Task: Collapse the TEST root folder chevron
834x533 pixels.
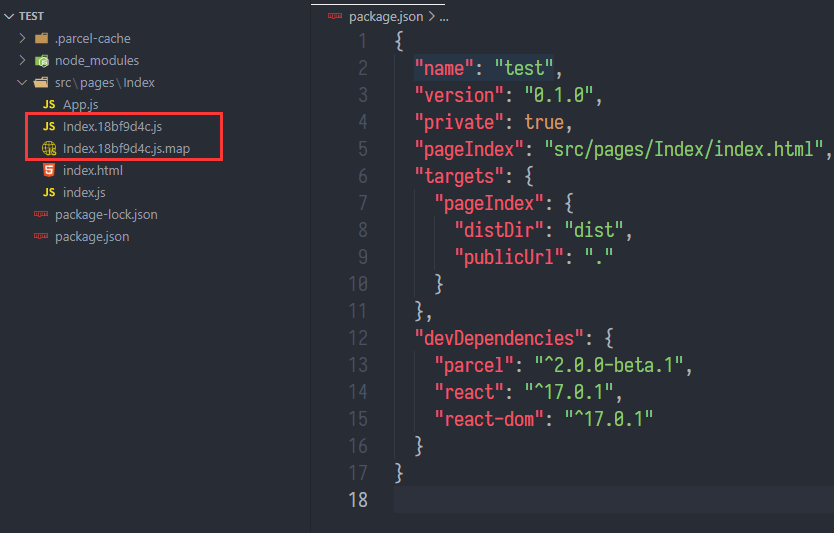Action: 9,16
